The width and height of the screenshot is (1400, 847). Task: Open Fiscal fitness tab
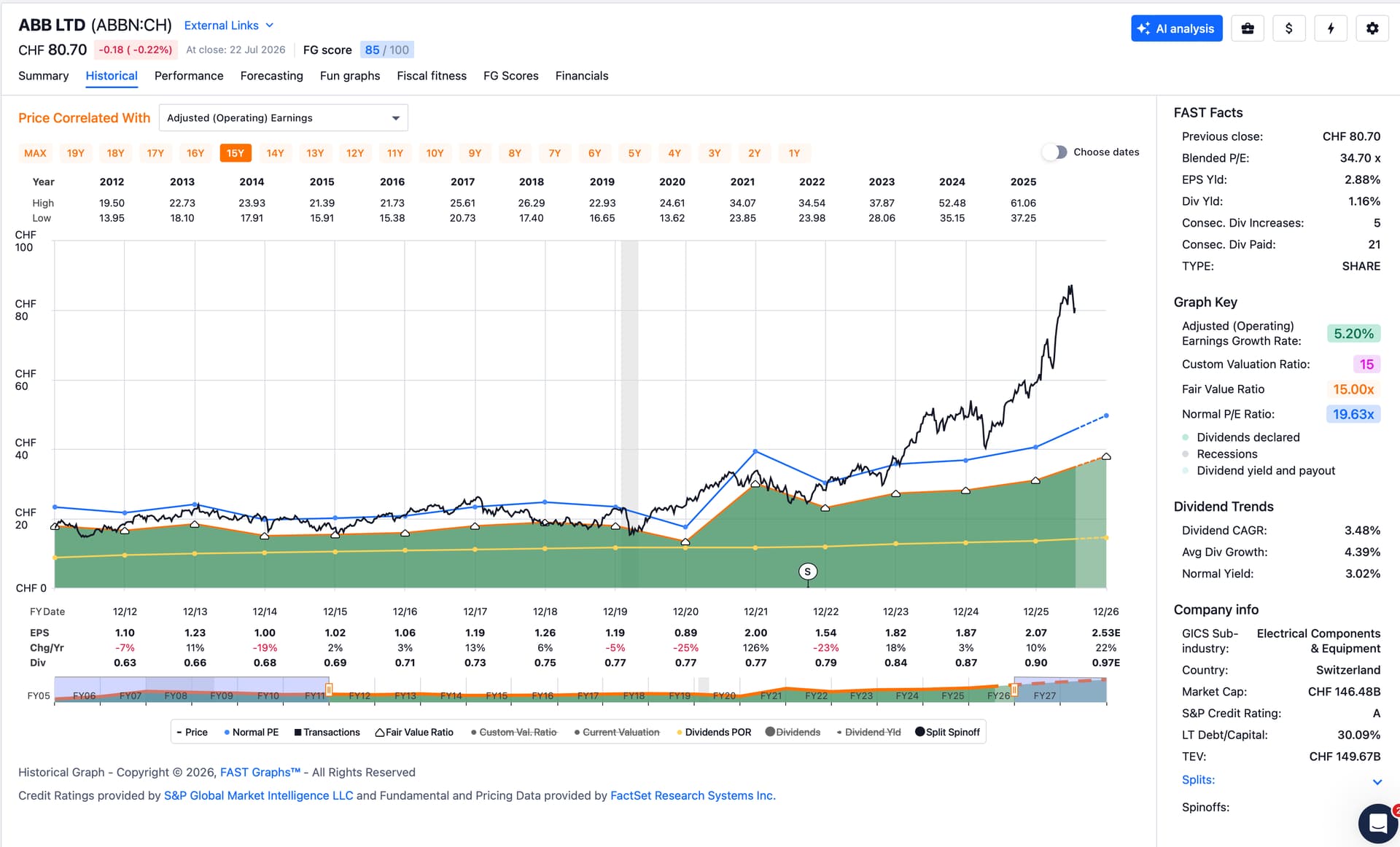[x=432, y=76]
